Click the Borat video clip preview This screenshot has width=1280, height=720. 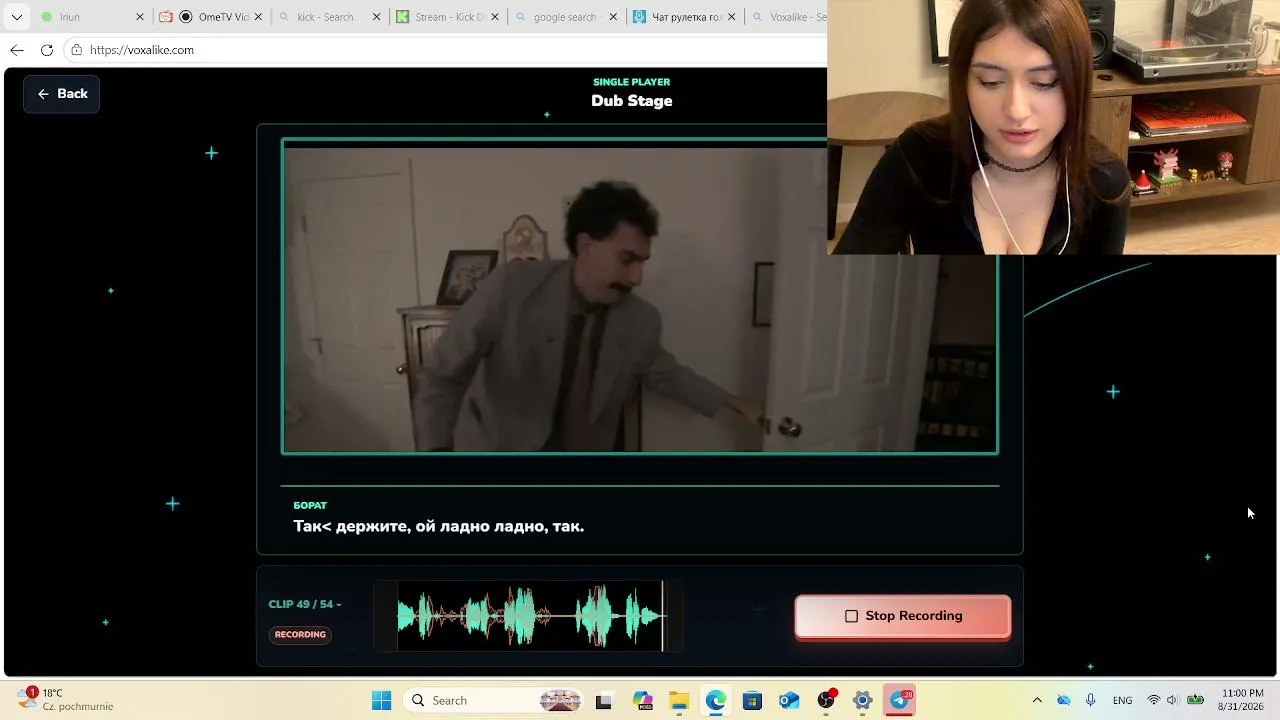pos(640,296)
